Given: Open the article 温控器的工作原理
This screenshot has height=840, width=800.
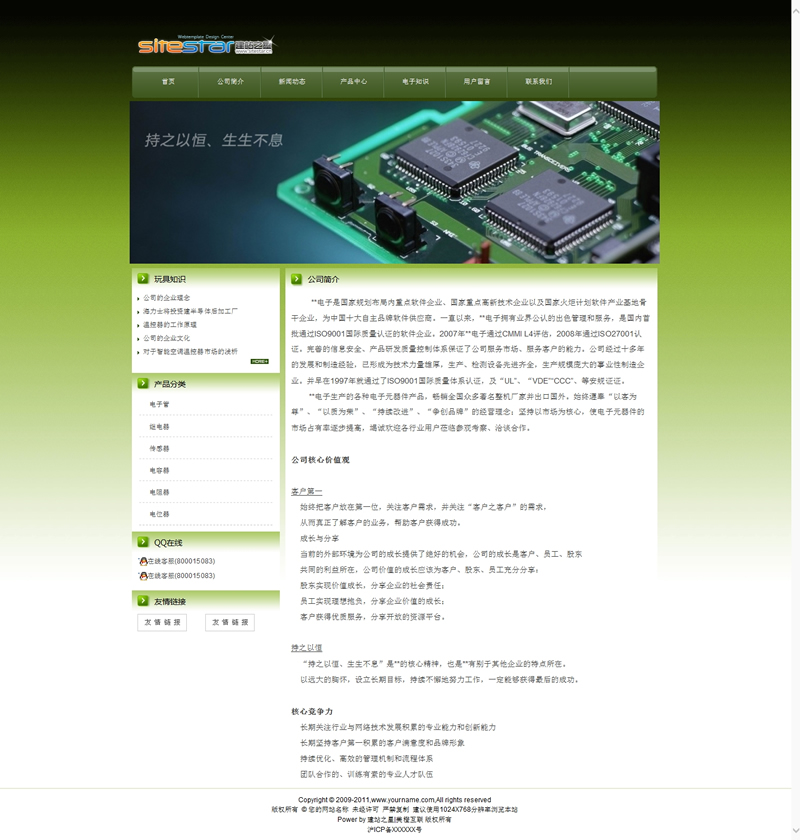Looking at the screenshot, I should [x=170, y=325].
